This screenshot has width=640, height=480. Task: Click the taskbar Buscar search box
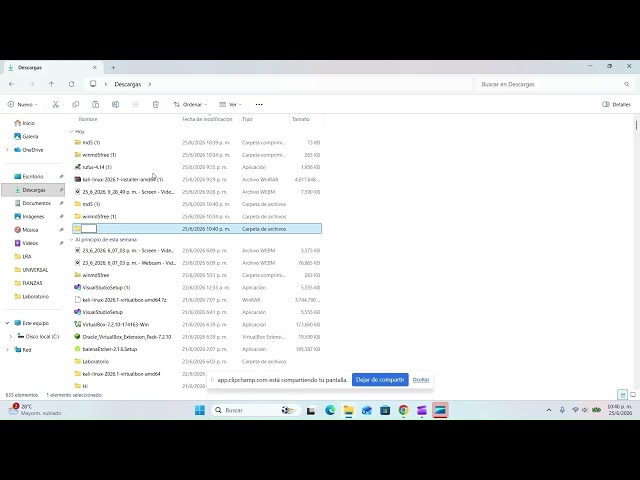tap(256, 410)
